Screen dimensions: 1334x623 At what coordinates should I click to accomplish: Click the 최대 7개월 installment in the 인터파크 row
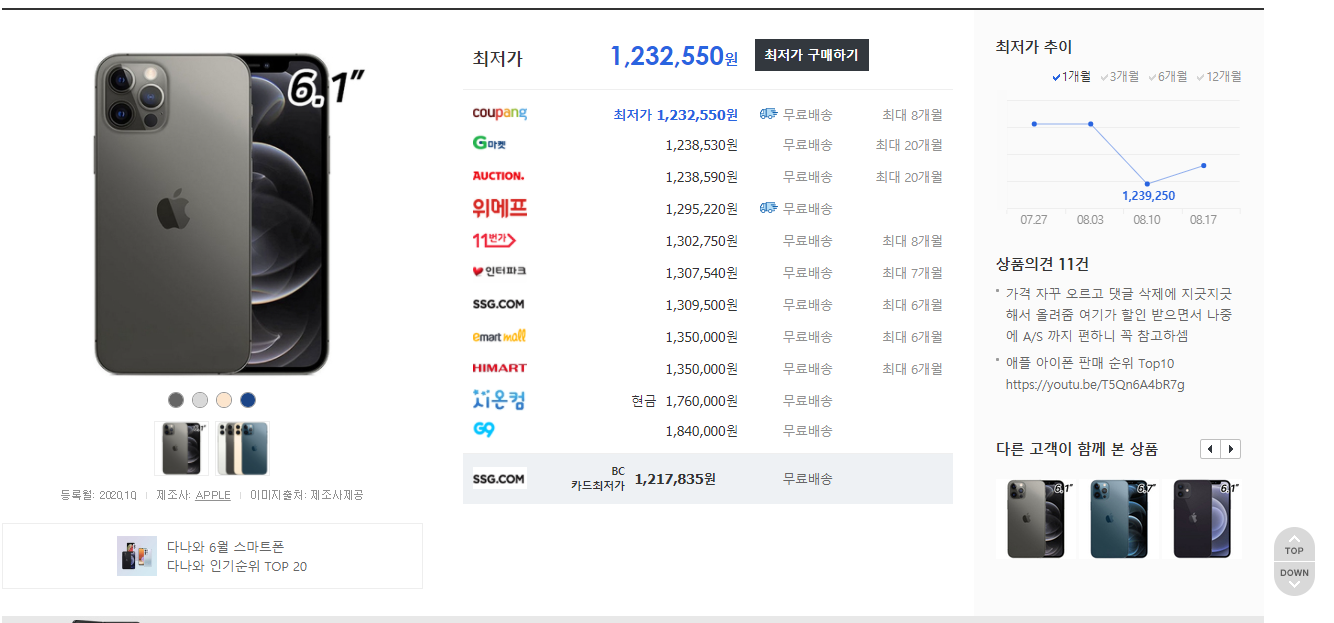(x=912, y=273)
